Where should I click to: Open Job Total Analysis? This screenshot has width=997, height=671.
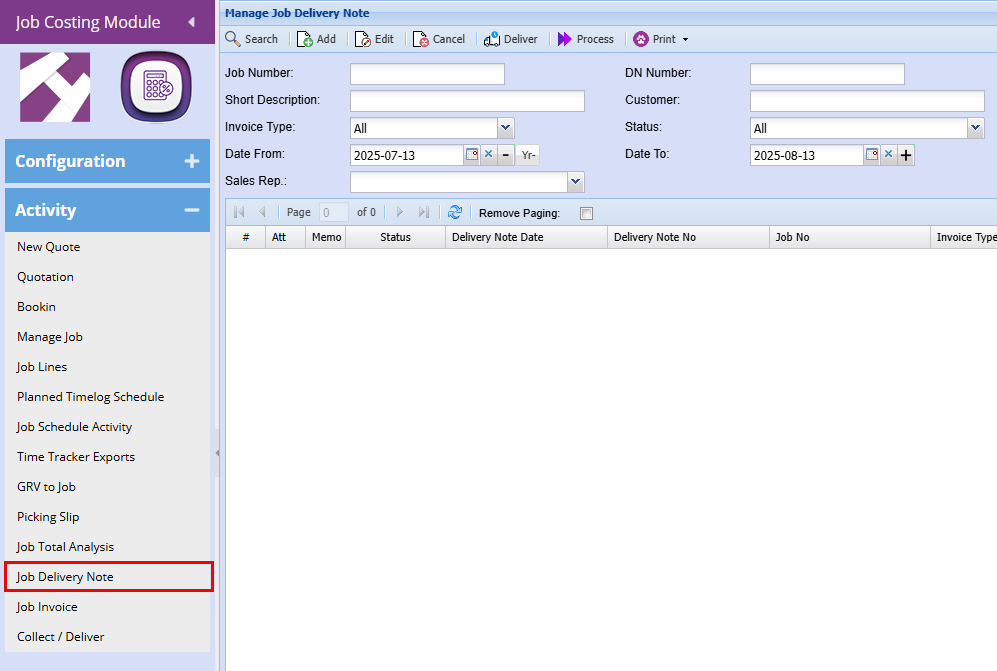coord(65,547)
